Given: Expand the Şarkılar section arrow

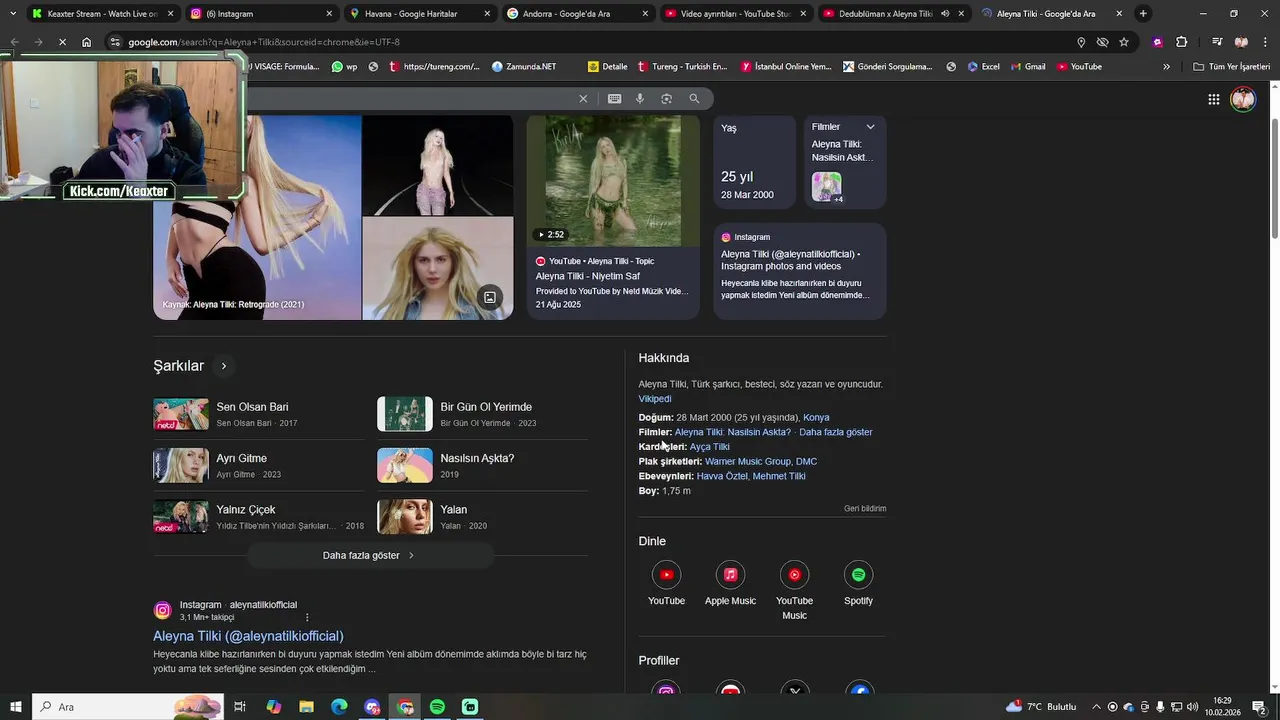Looking at the screenshot, I should (224, 366).
